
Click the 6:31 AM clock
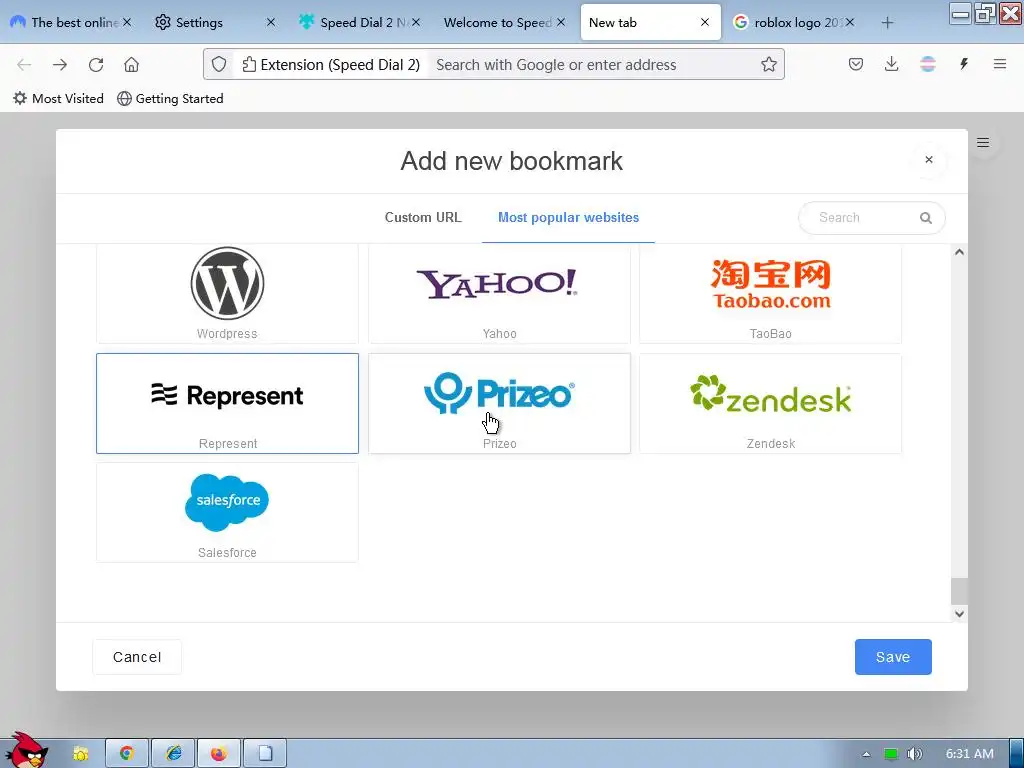pyautogui.click(x=970, y=754)
